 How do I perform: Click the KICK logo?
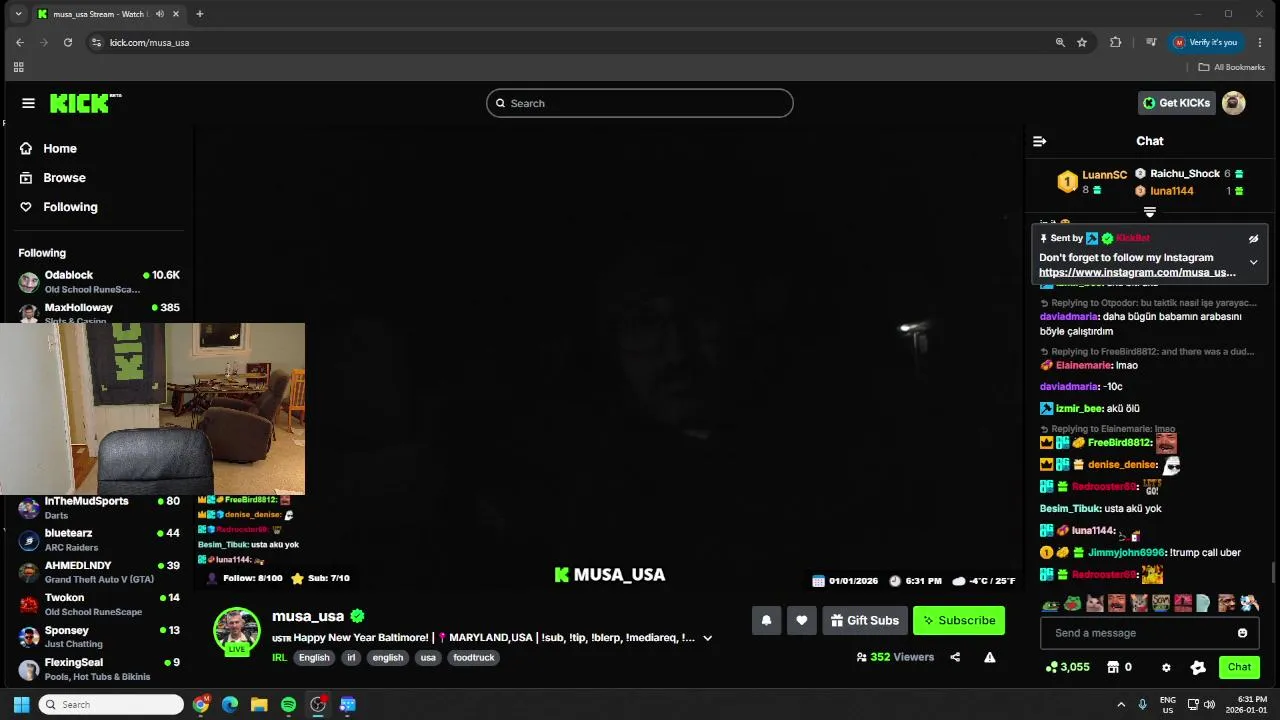(x=85, y=103)
